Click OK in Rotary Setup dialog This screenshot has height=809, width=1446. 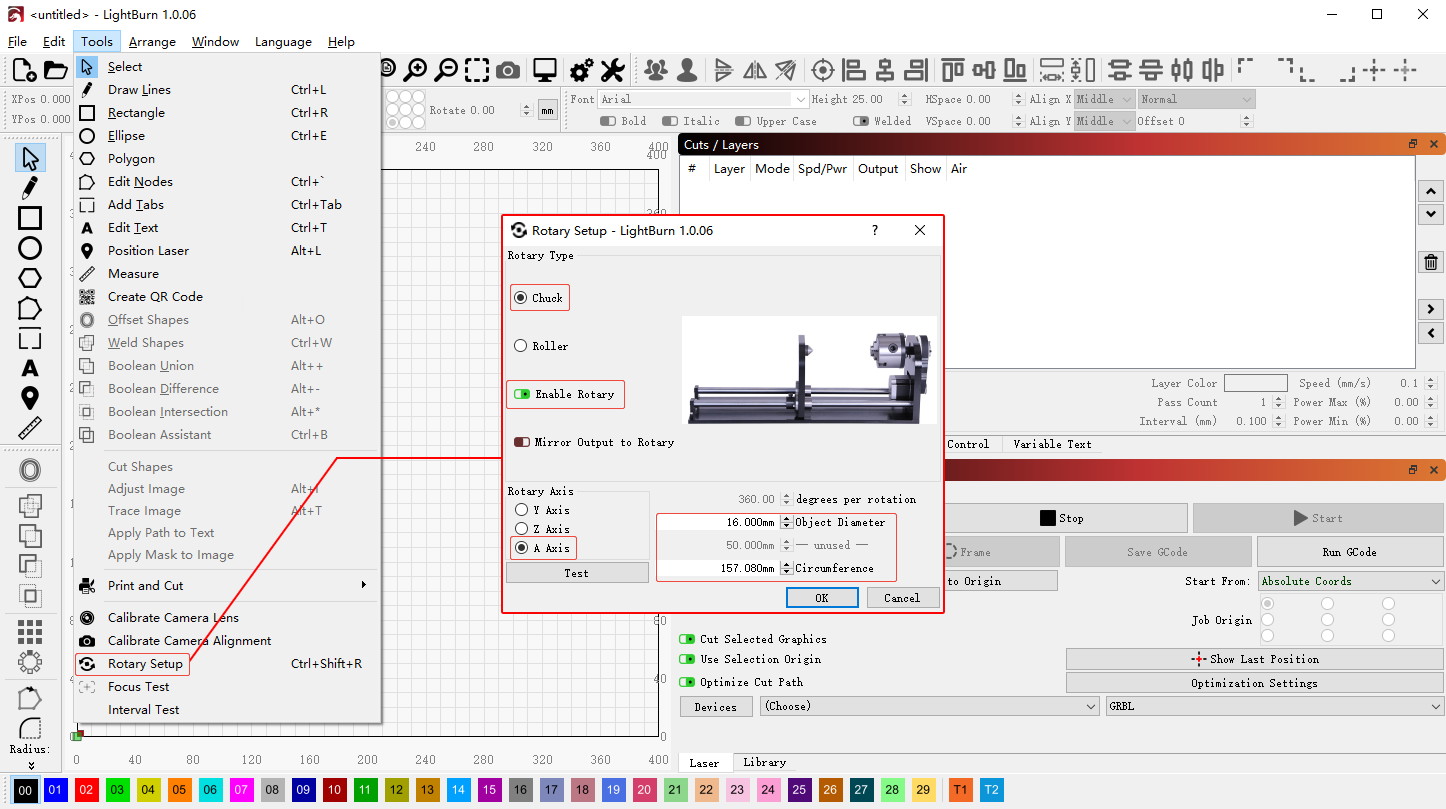click(x=822, y=598)
